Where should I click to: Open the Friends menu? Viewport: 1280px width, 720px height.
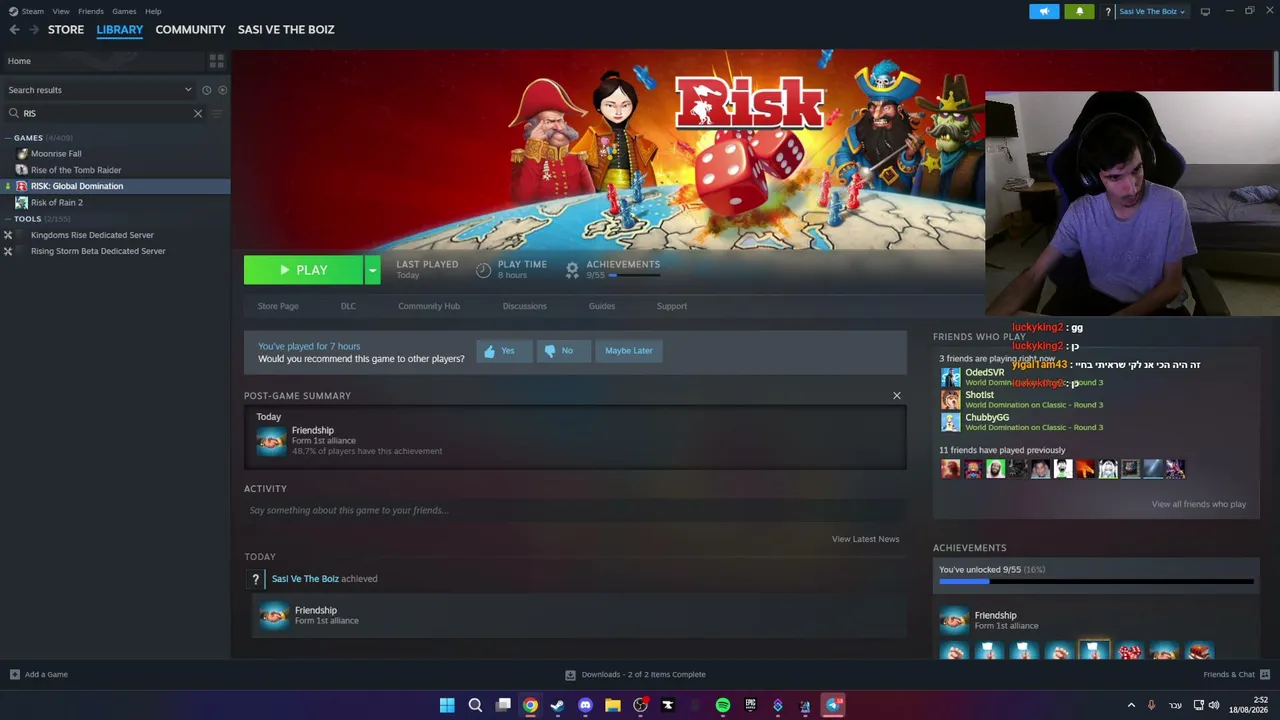[91, 12]
